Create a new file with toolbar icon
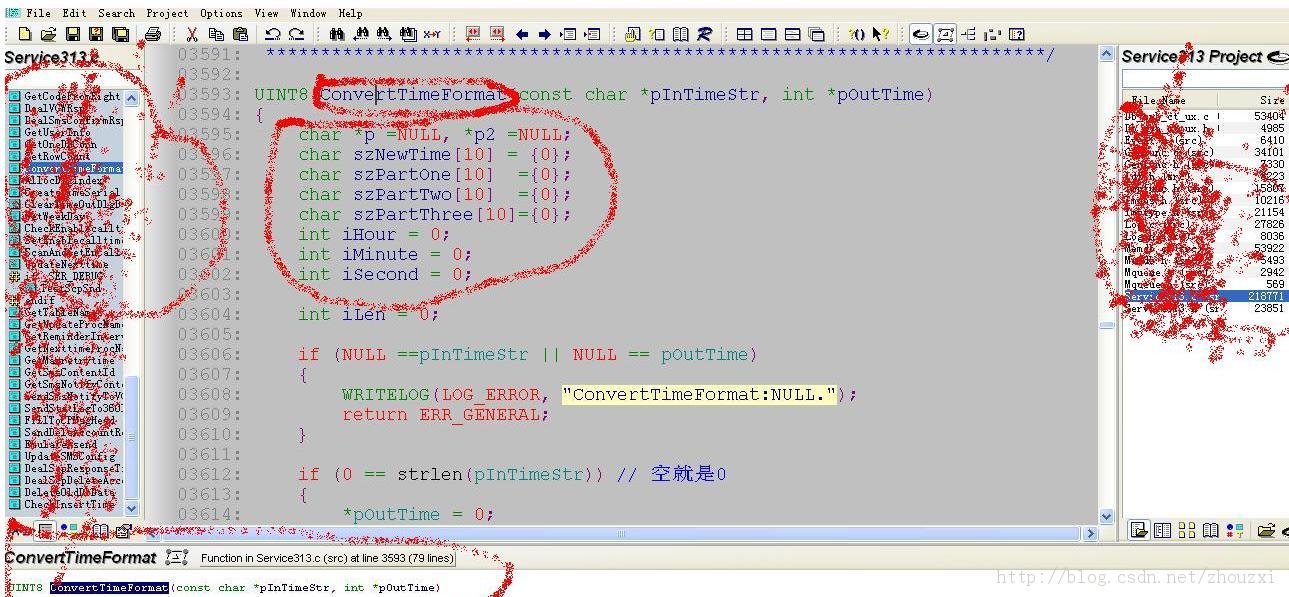1289x597 pixels. click(x=25, y=34)
